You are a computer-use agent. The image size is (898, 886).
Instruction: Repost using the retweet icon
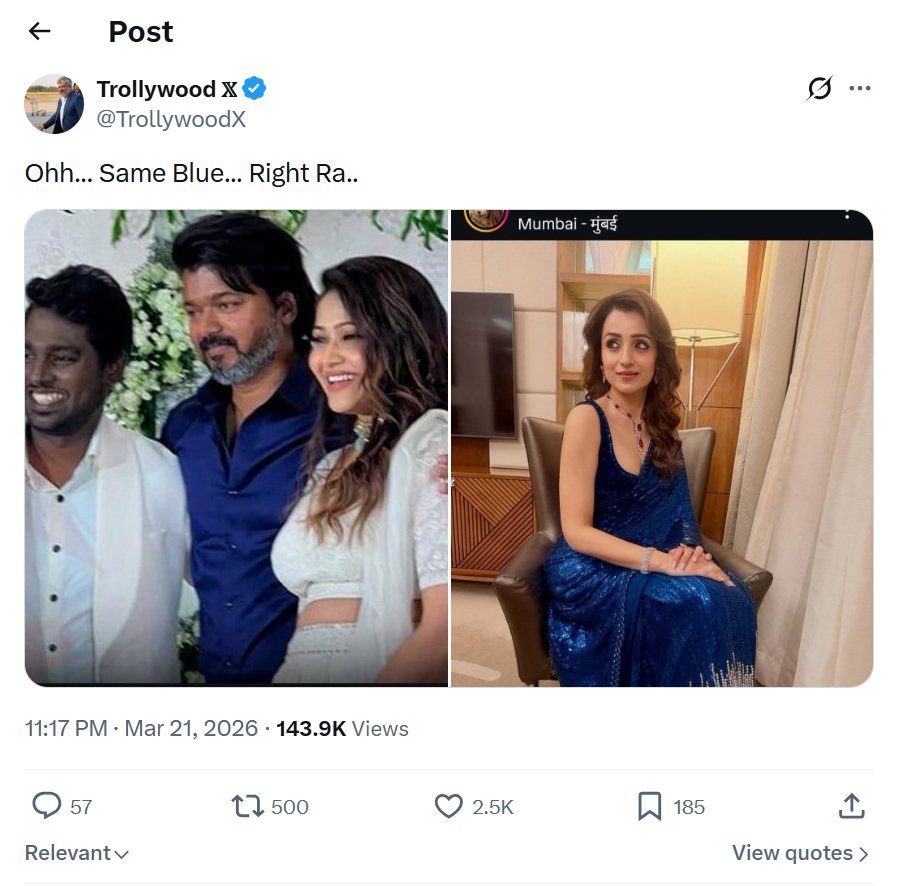246,806
